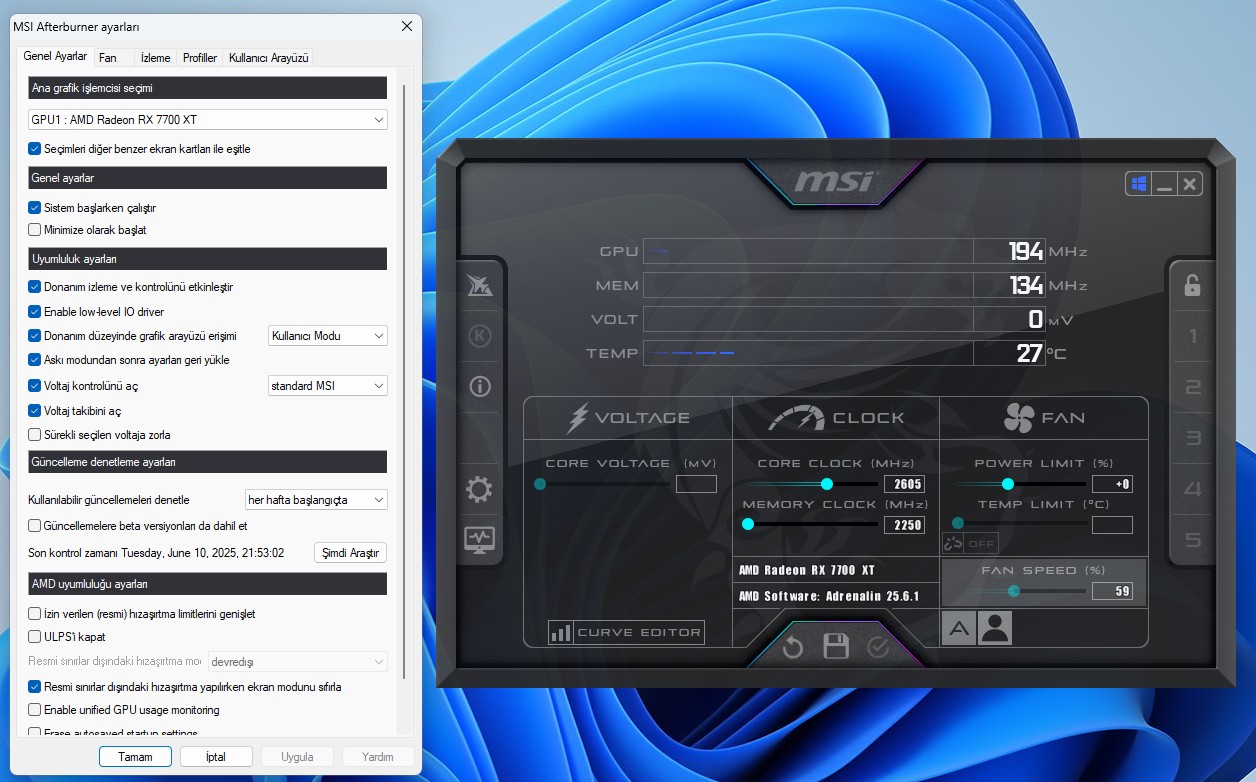Image resolution: width=1256 pixels, height=782 pixels.
Task: Click the Windows startup icon in Afterburner
Action: point(1138,184)
